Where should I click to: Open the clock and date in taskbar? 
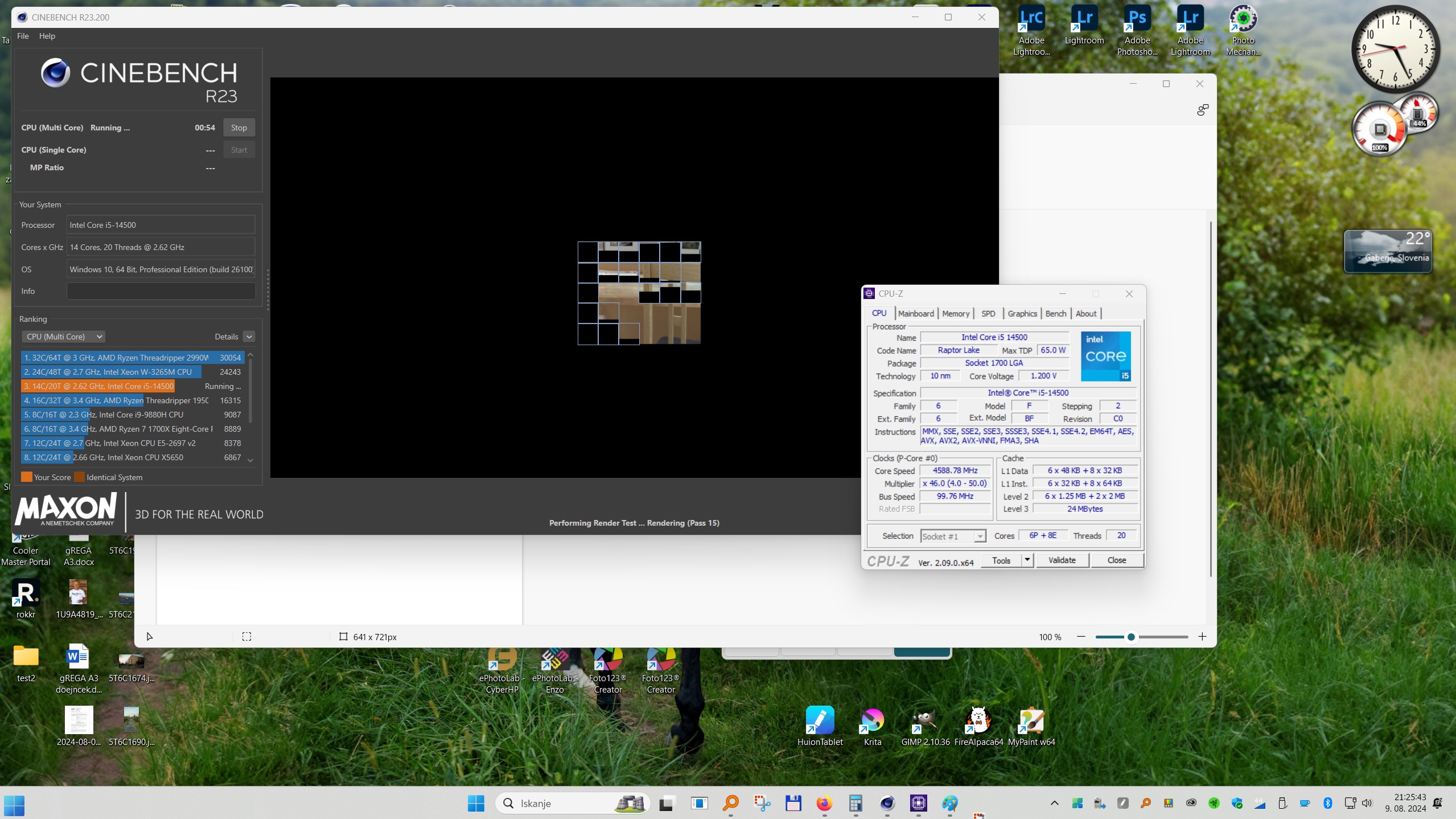1405,803
